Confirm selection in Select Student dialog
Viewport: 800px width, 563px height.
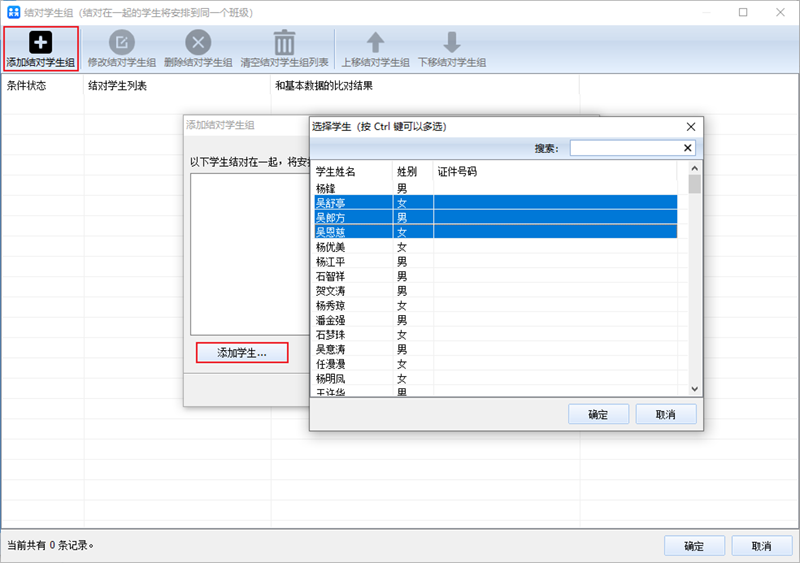coord(597,414)
